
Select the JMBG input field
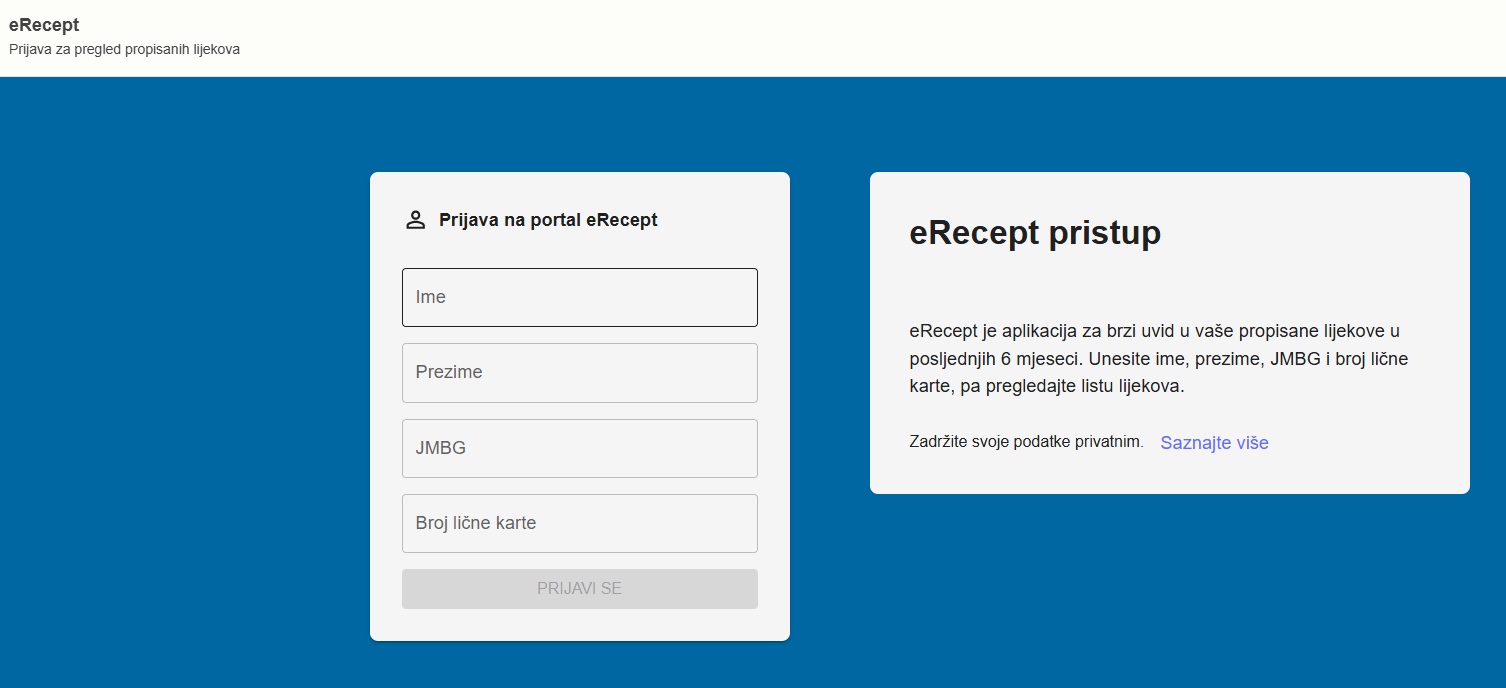click(x=579, y=448)
